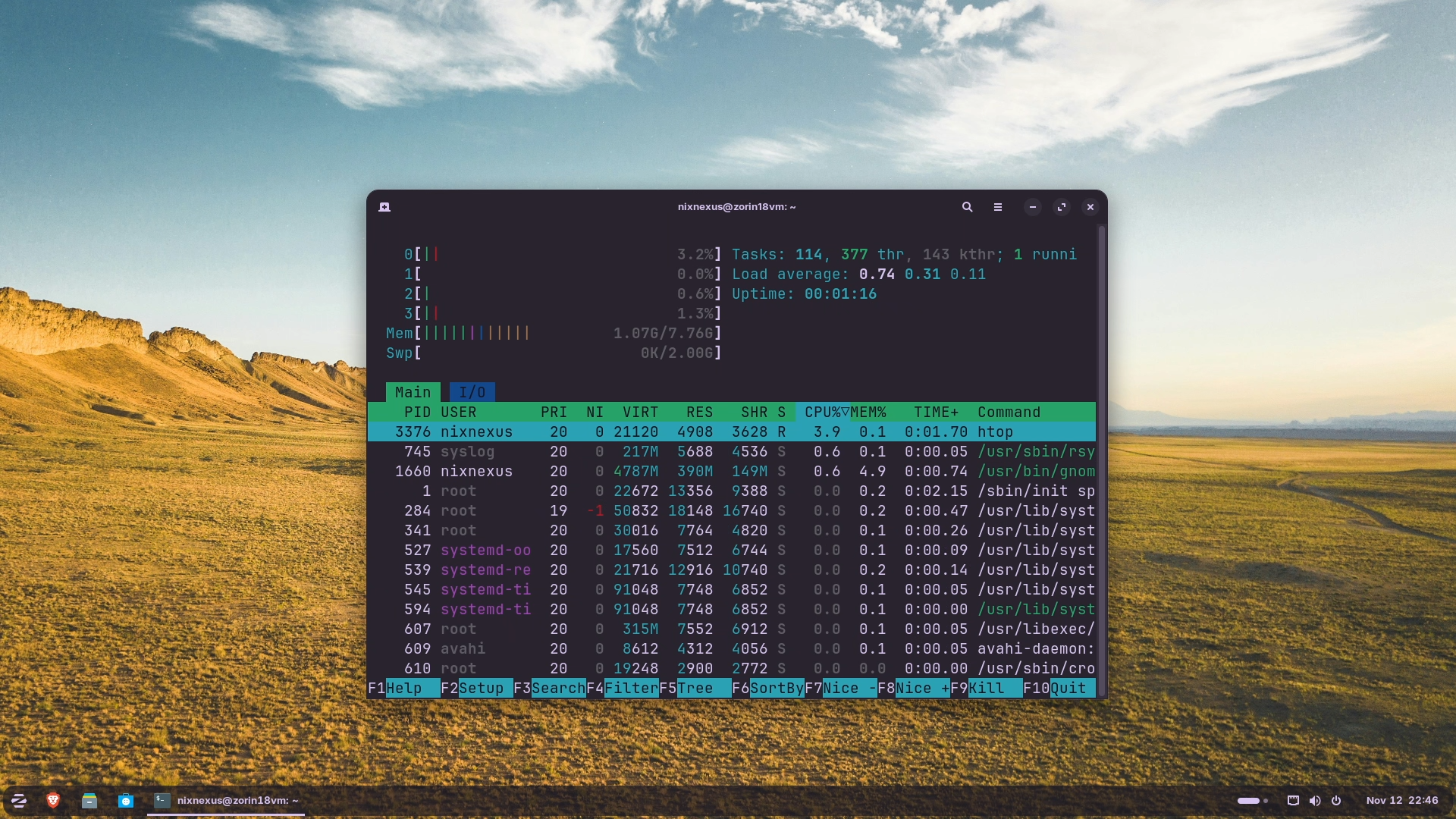Open the Zorin menu from the taskbar
The image size is (1456, 819).
coord(17,801)
